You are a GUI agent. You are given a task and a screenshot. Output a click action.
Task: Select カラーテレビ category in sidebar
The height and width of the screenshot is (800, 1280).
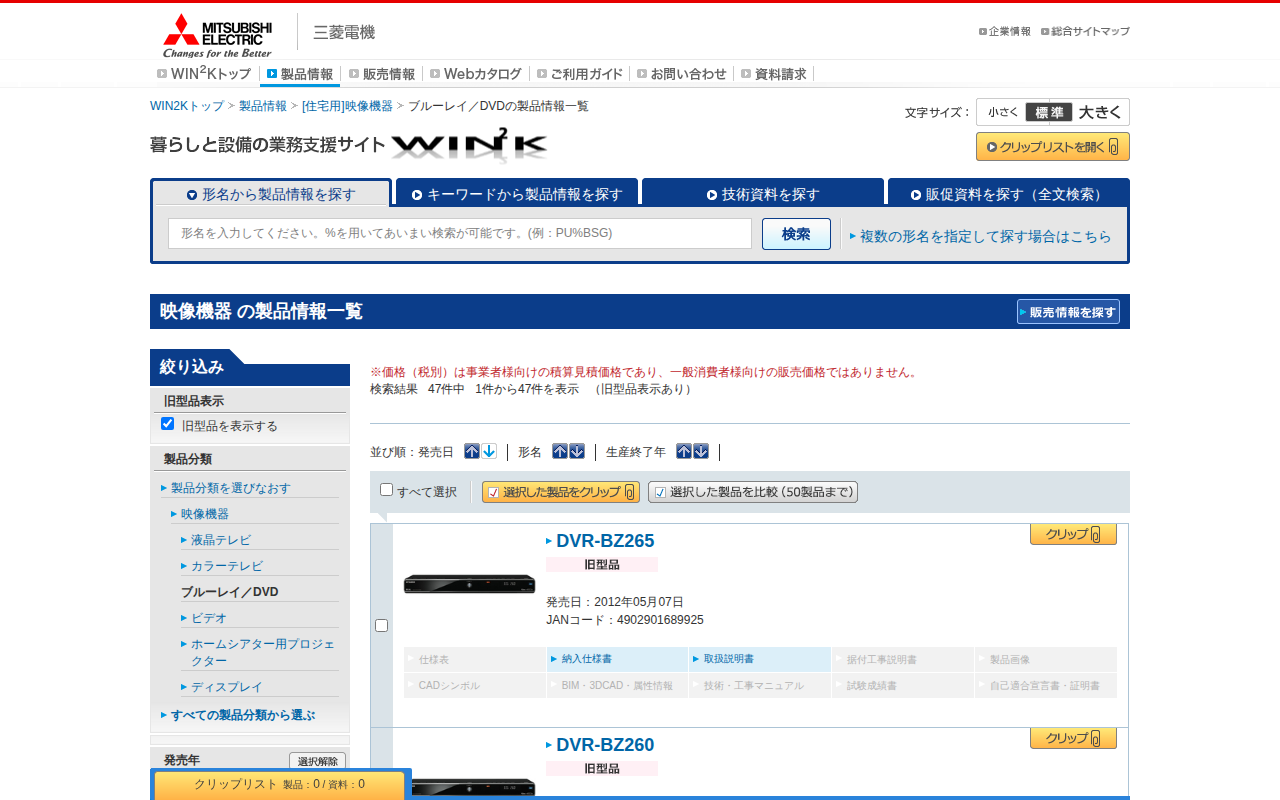[x=227, y=566]
